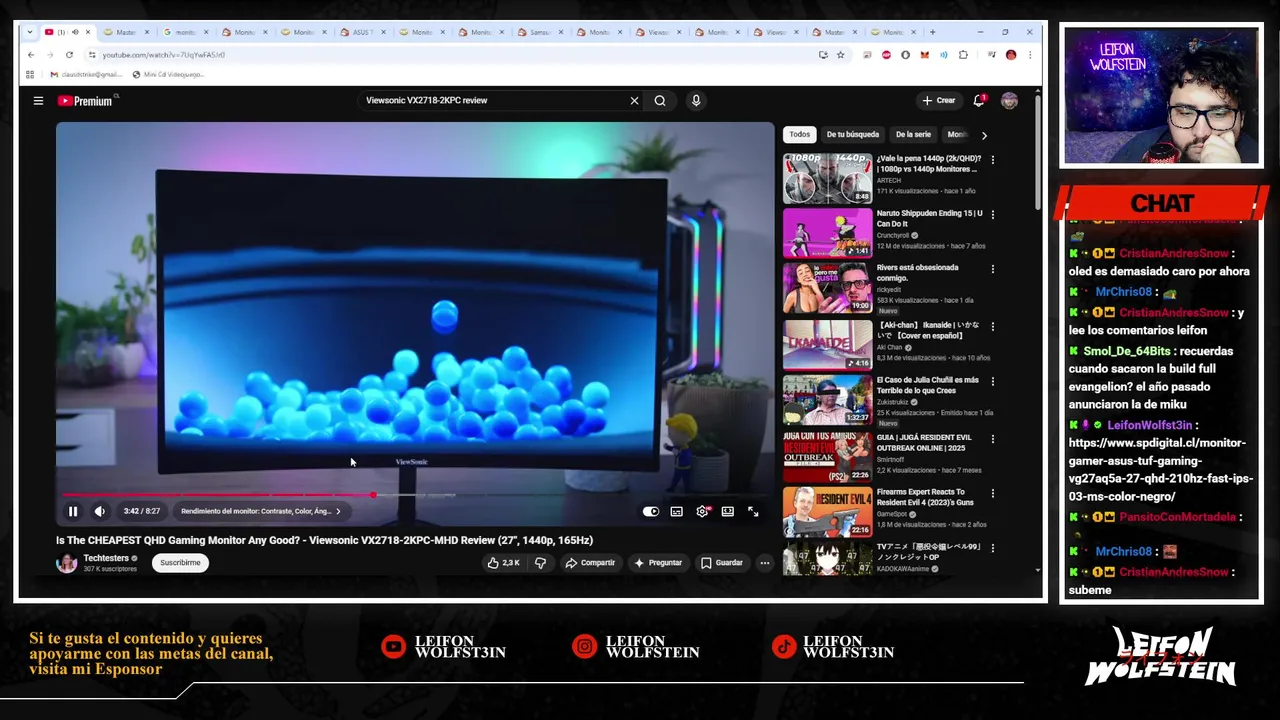The image size is (1280, 720).
Task: Open options for "Firearms Expert Reacts" video
Action: (993, 493)
